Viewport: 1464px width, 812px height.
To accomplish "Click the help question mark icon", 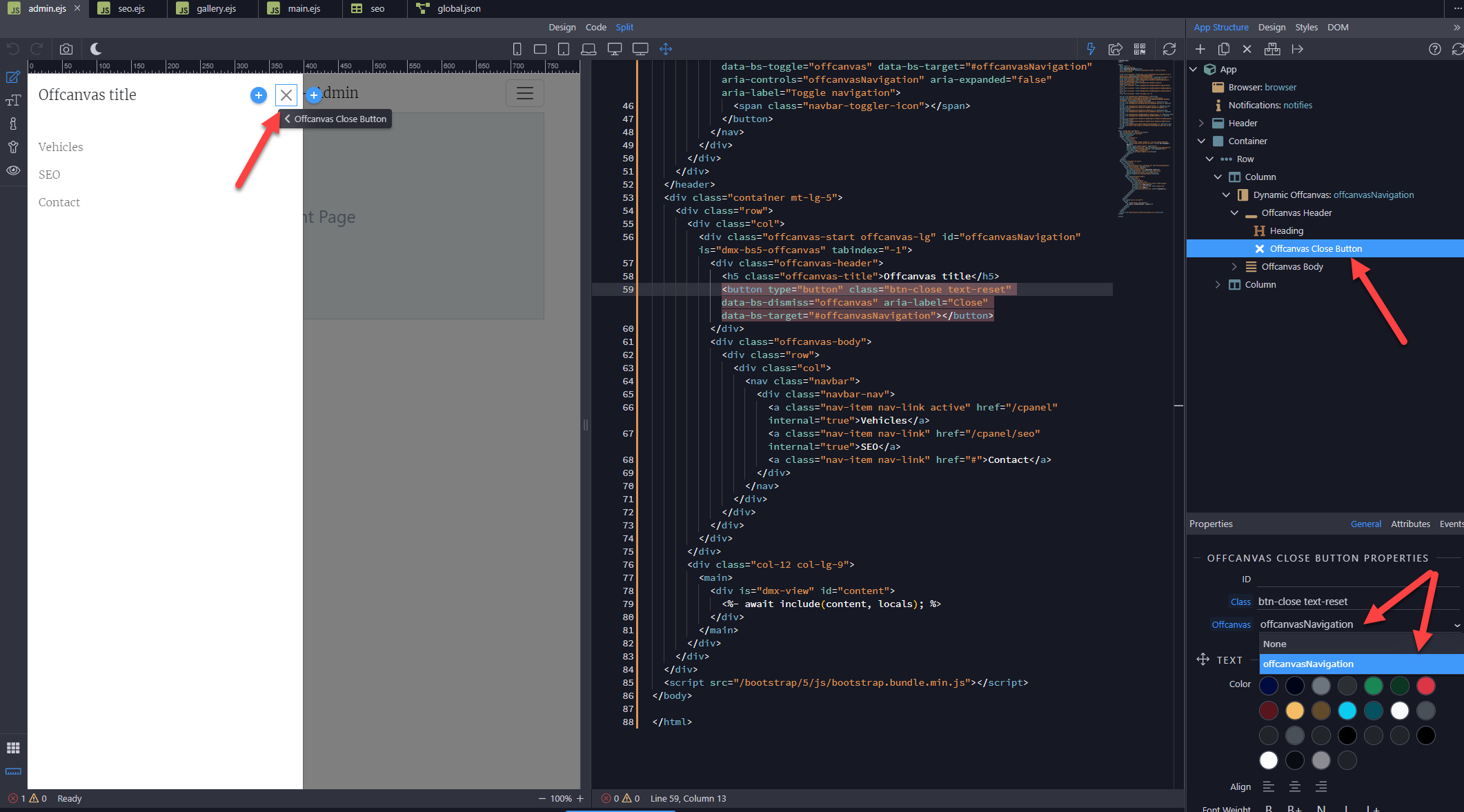I will [1435, 49].
